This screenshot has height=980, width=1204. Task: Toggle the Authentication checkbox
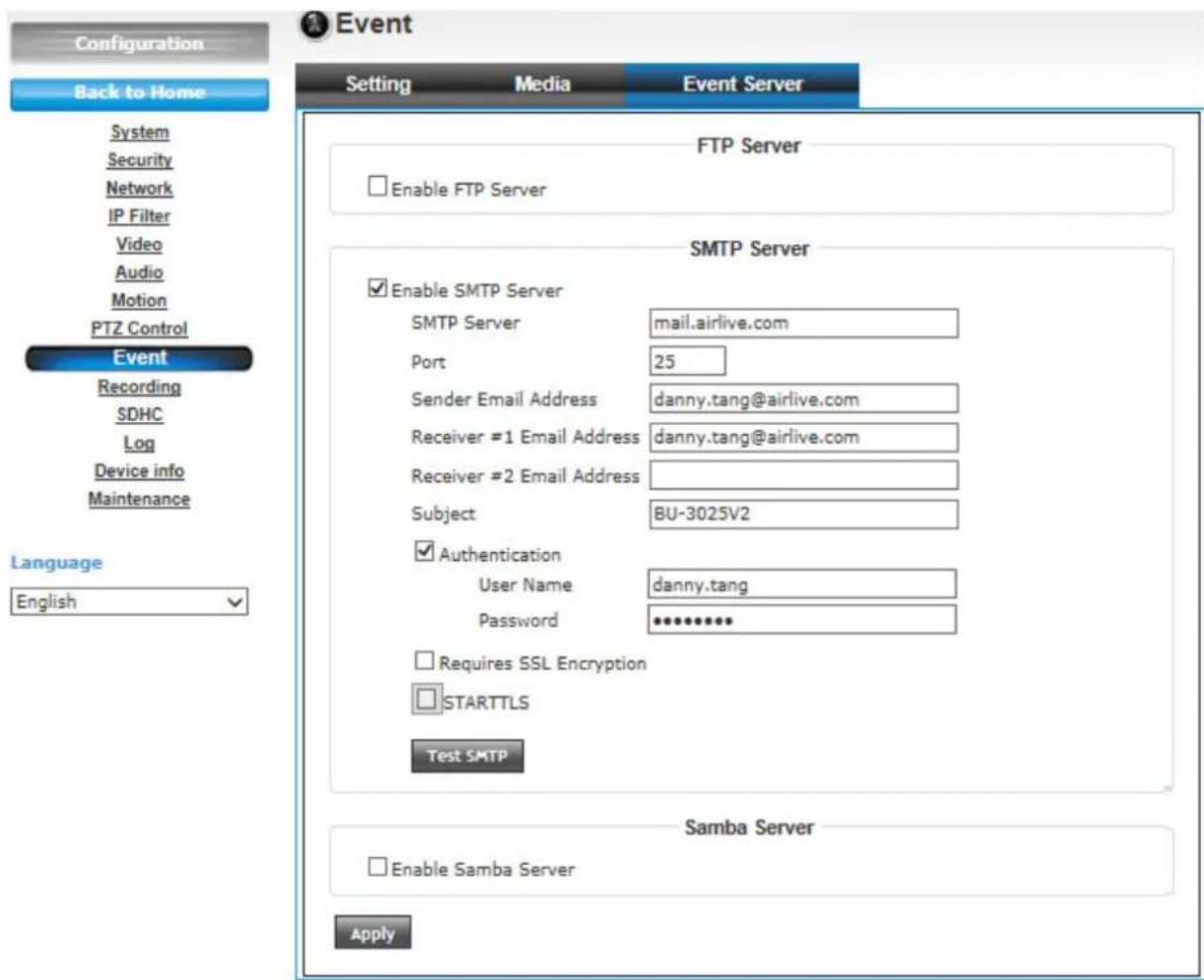425,551
